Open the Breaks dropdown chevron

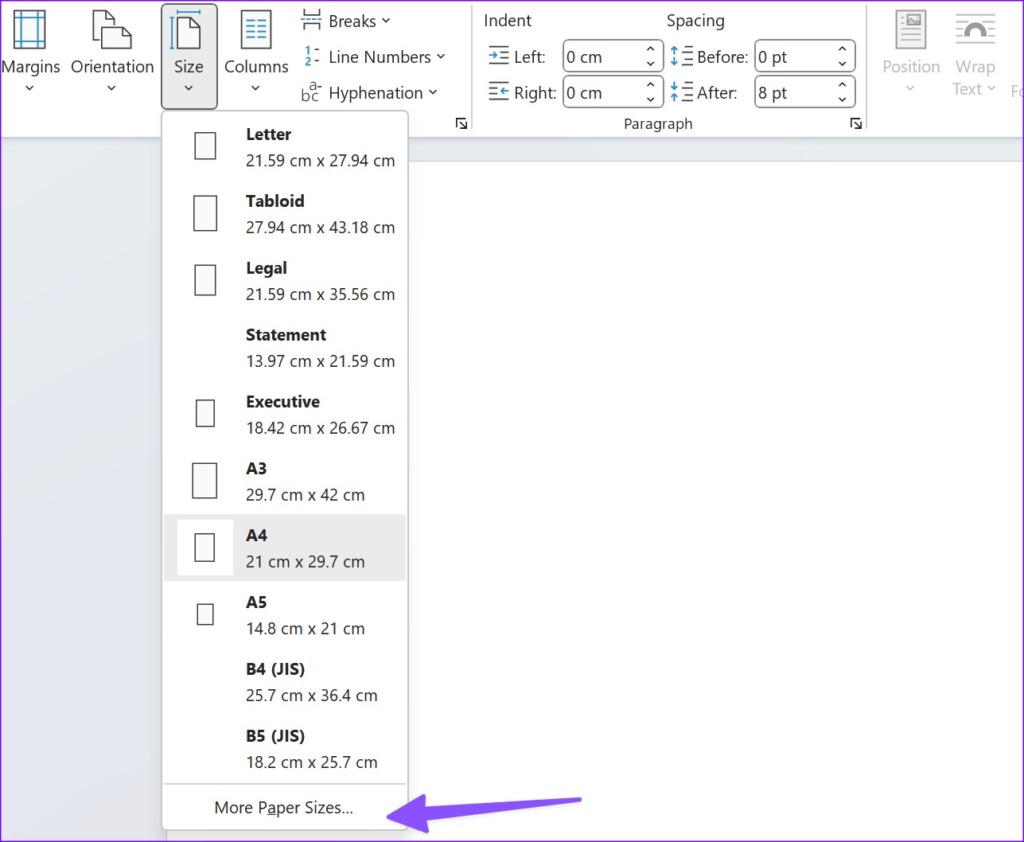tap(385, 20)
